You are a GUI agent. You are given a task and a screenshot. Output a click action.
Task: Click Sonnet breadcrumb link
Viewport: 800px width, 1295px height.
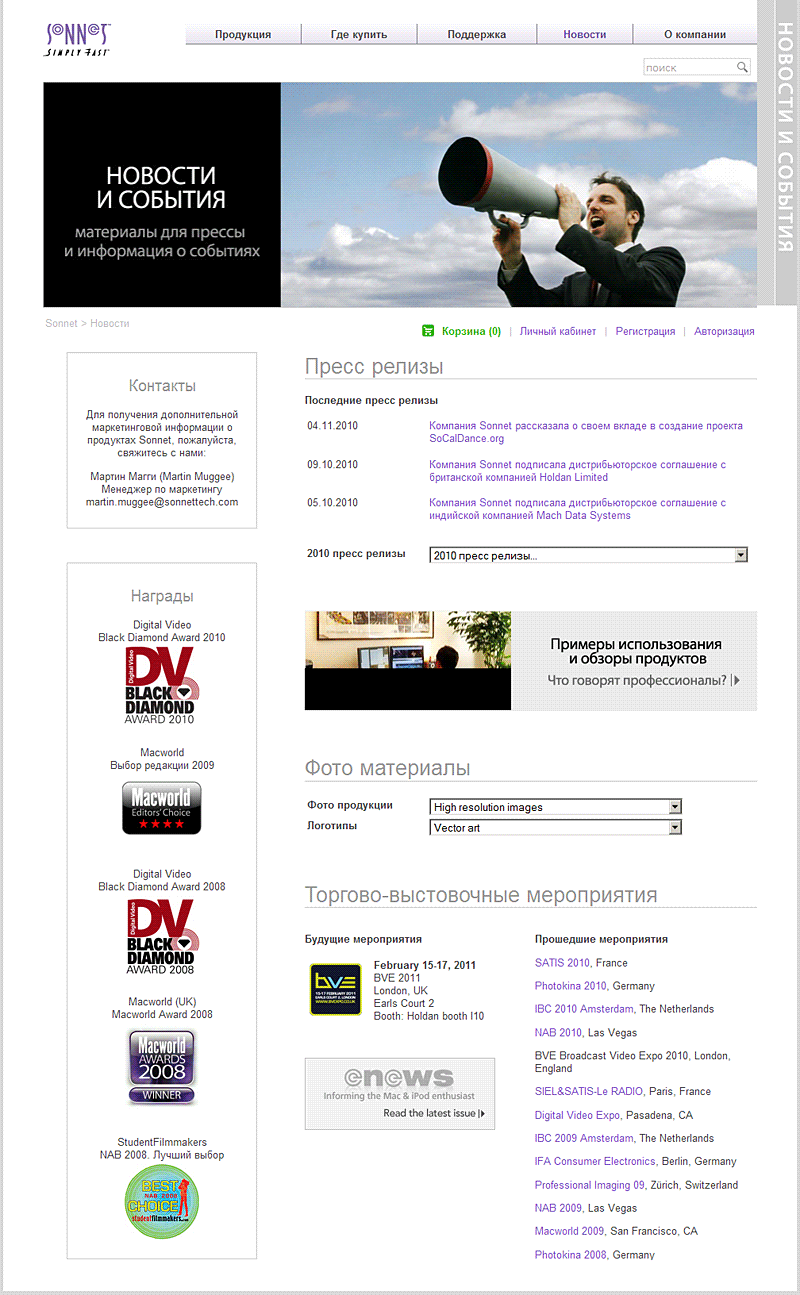point(61,323)
